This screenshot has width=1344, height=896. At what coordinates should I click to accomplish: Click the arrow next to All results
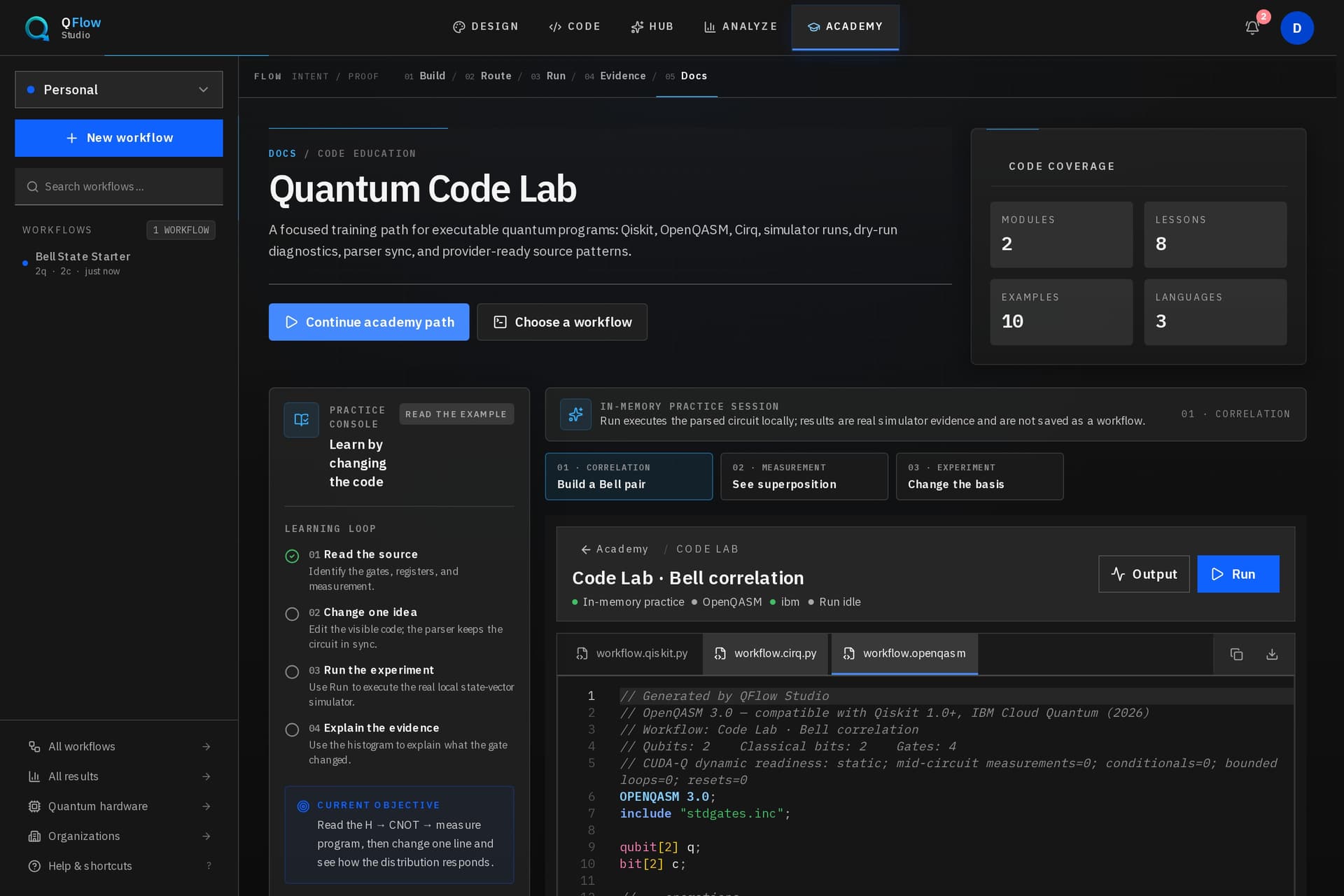pyautogui.click(x=206, y=776)
